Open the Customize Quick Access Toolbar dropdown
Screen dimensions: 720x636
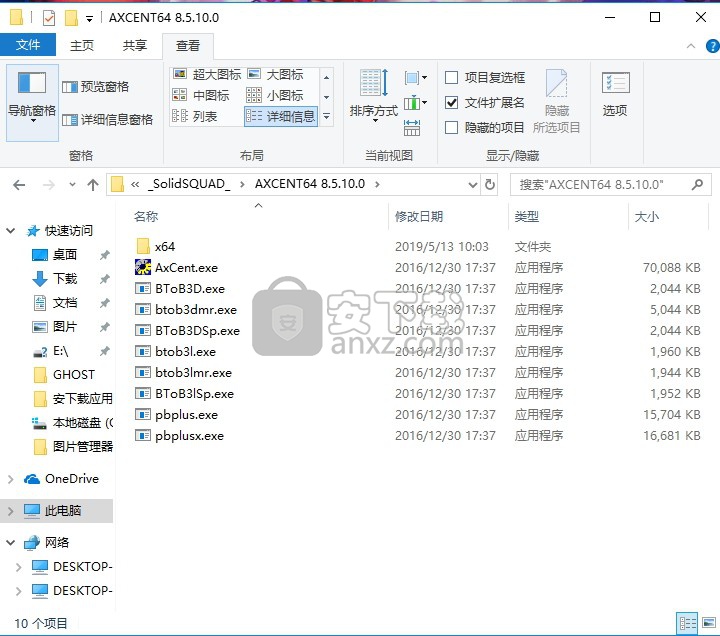tap(89, 19)
